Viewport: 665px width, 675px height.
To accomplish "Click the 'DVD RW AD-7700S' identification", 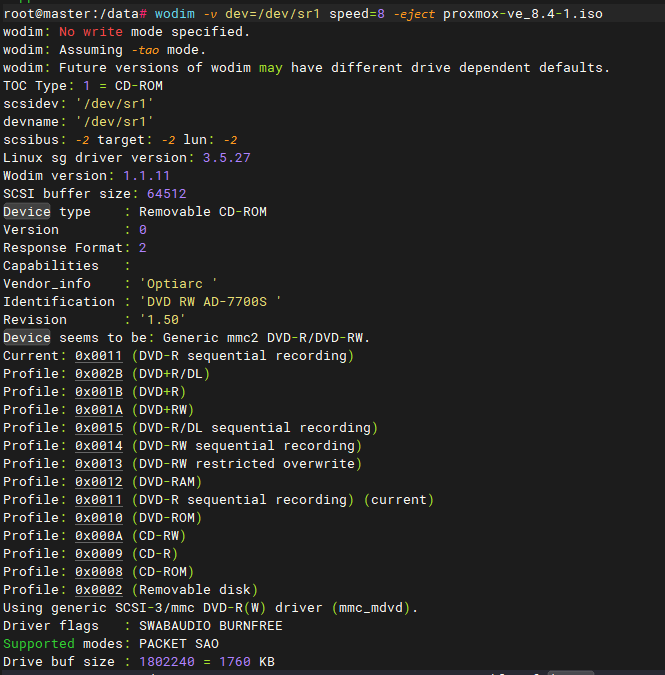I will pyautogui.click(x=210, y=302).
